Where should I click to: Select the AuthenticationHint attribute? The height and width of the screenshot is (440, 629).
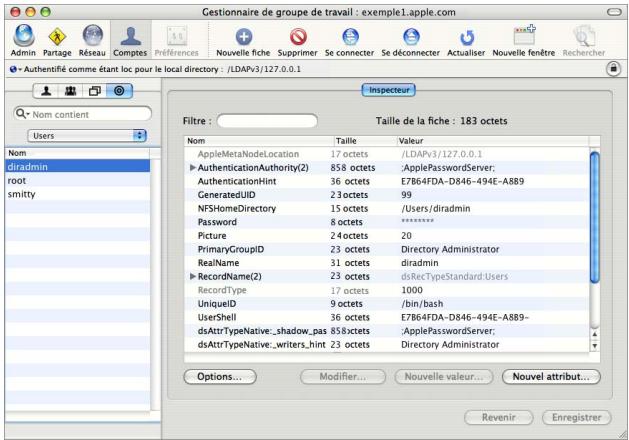(387, 181)
